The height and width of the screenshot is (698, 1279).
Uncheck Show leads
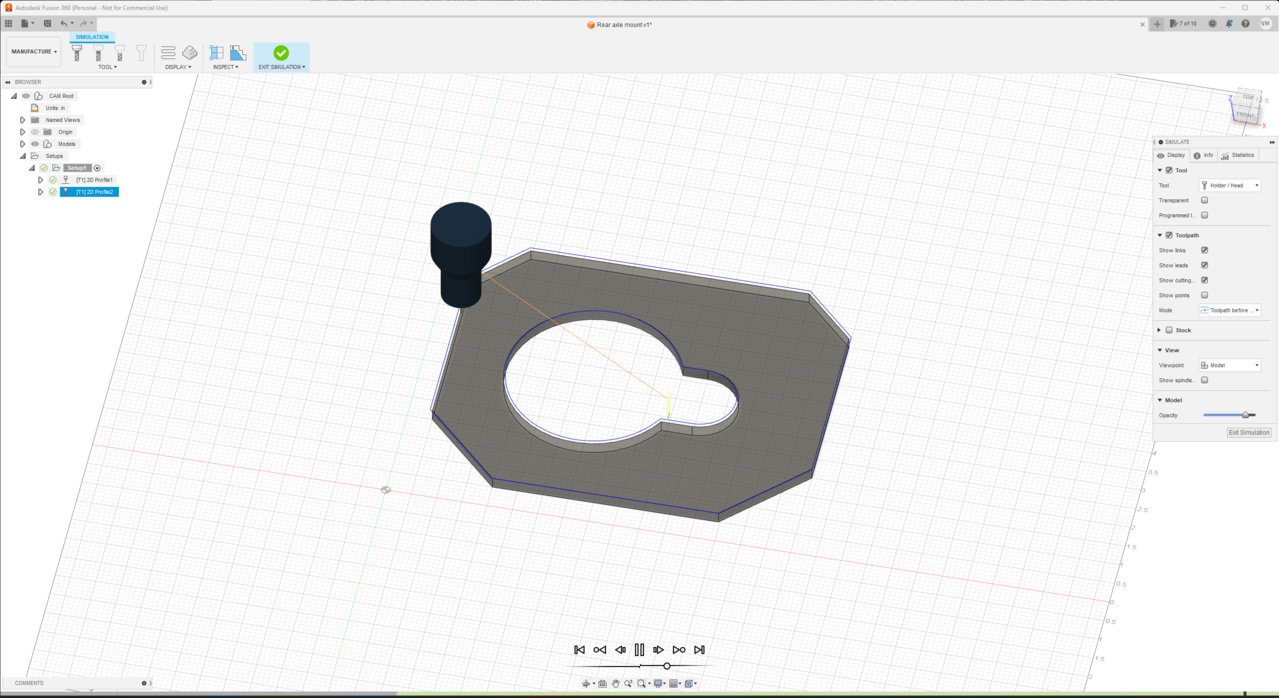coord(1204,265)
